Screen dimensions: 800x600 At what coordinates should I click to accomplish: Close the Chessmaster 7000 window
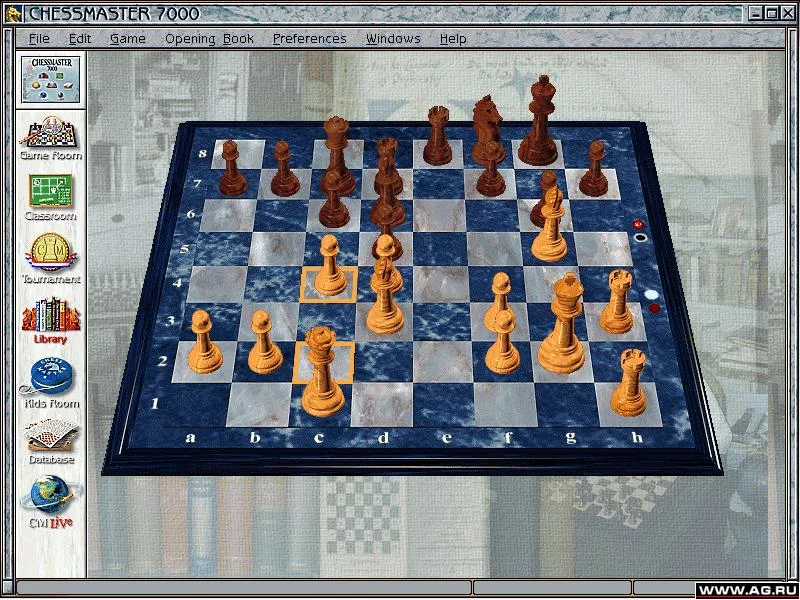[786, 14]
